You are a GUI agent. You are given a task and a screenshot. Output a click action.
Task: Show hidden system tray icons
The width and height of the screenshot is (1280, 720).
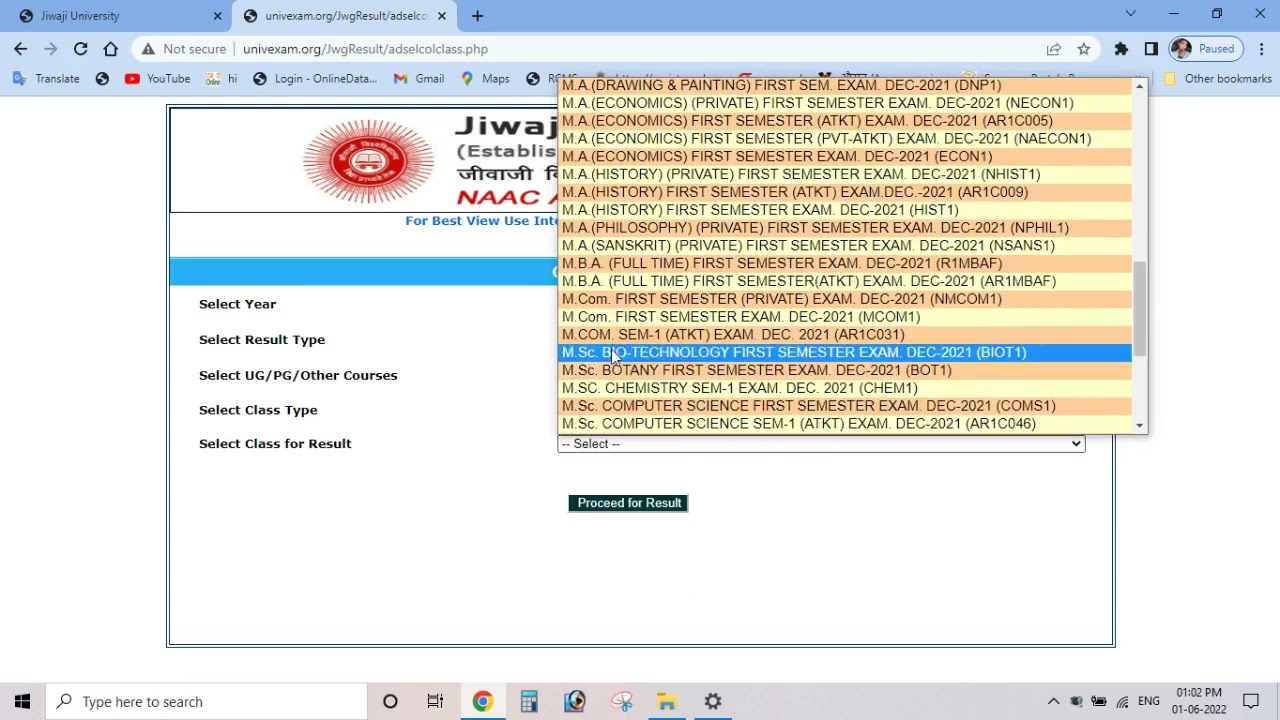[x=1053, y=701]
